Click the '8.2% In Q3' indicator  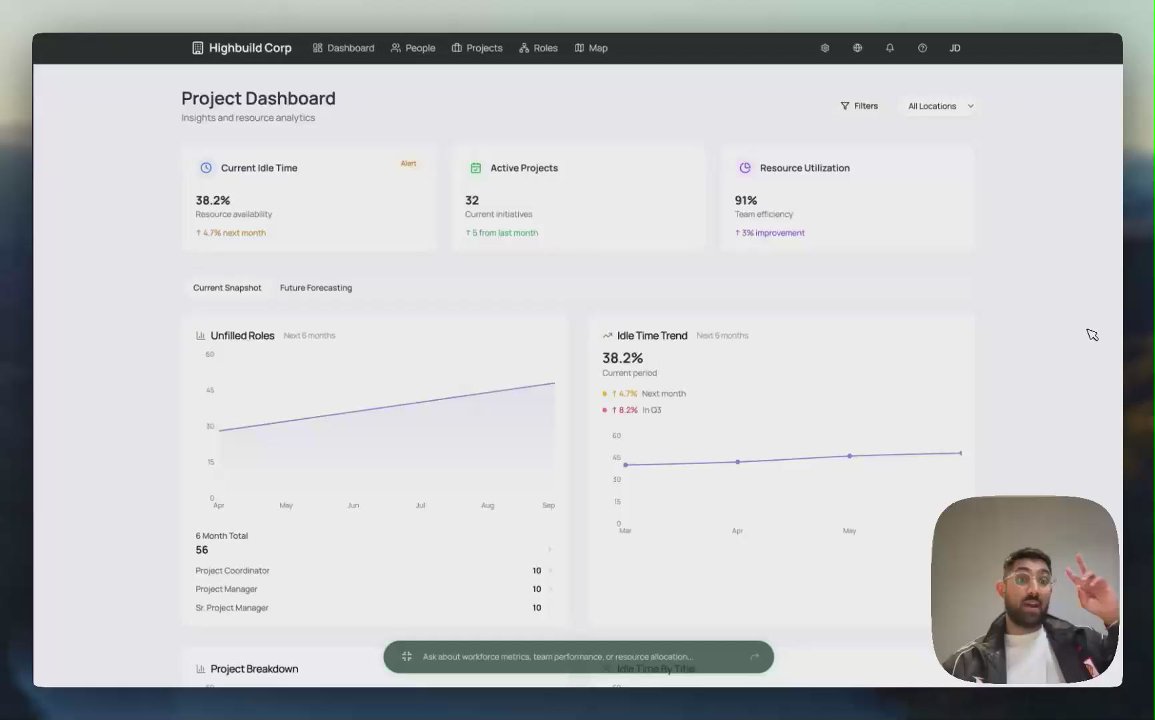[x=632, y=410]
